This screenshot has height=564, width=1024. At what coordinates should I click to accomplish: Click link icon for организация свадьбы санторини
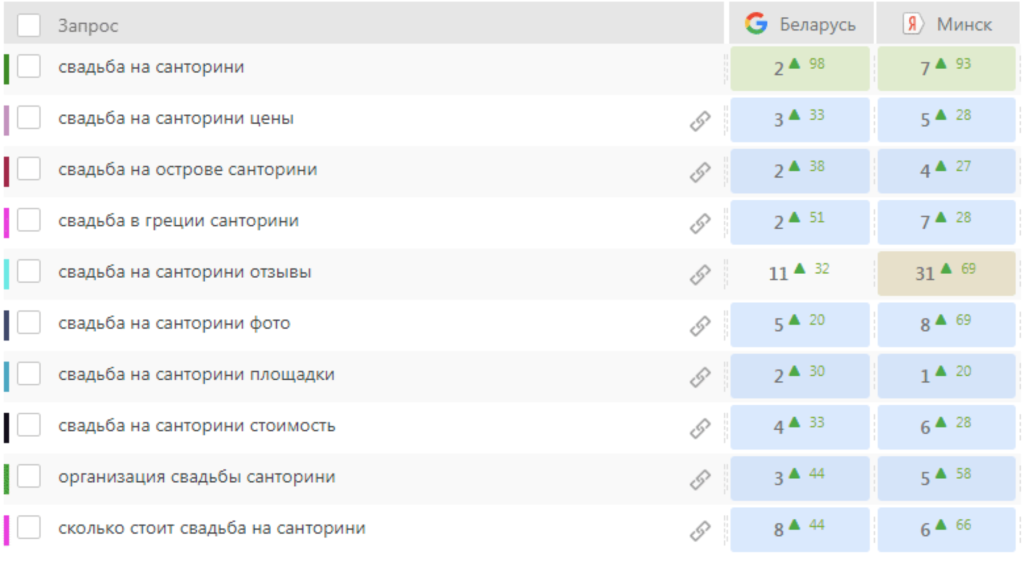[700, 480]
